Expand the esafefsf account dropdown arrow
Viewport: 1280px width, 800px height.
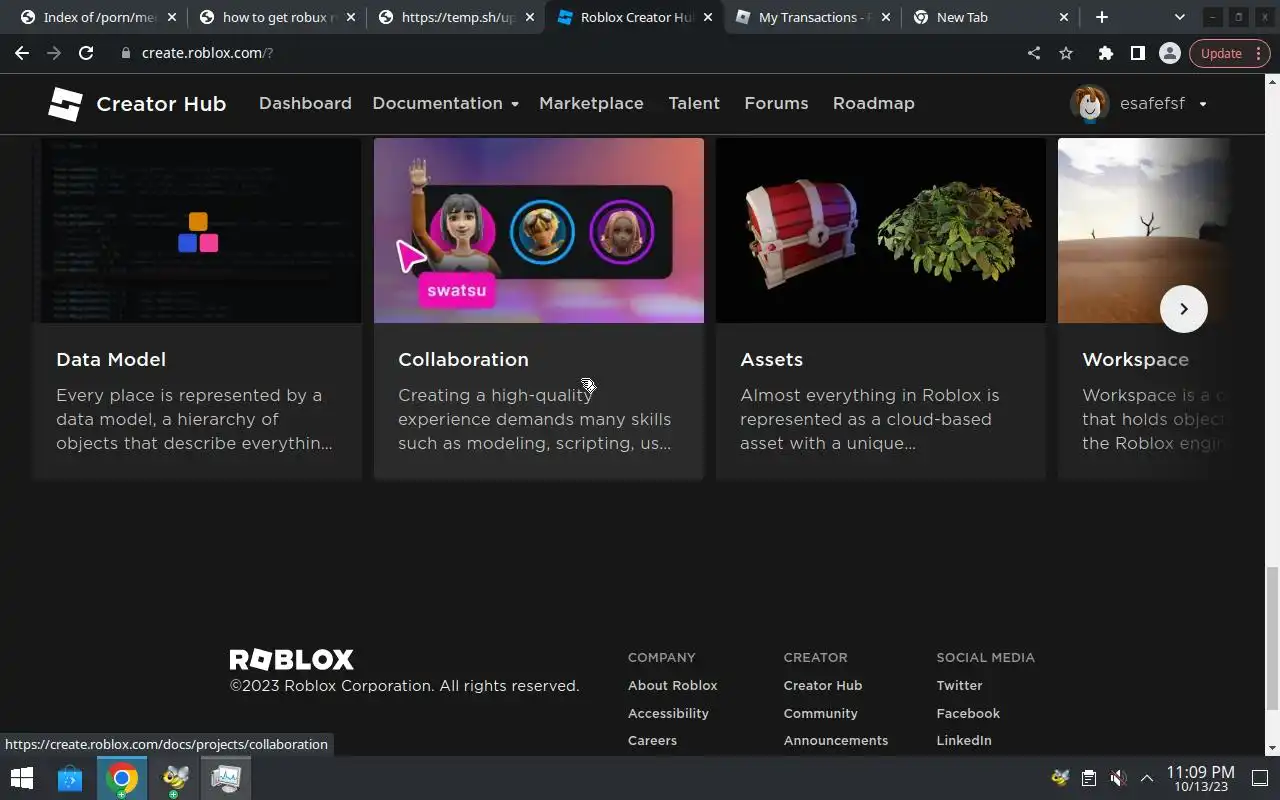pos(1202,104)
